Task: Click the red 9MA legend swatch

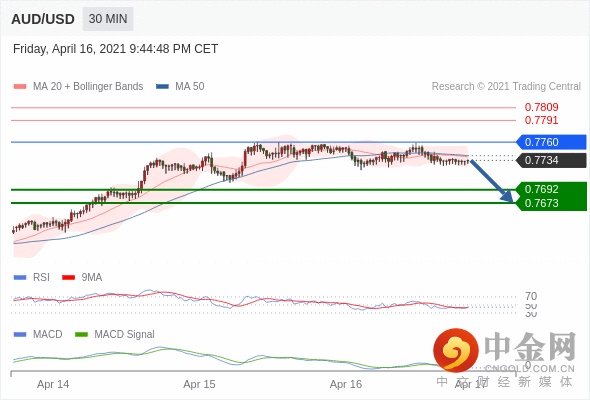Action: (x=68, y=277)
